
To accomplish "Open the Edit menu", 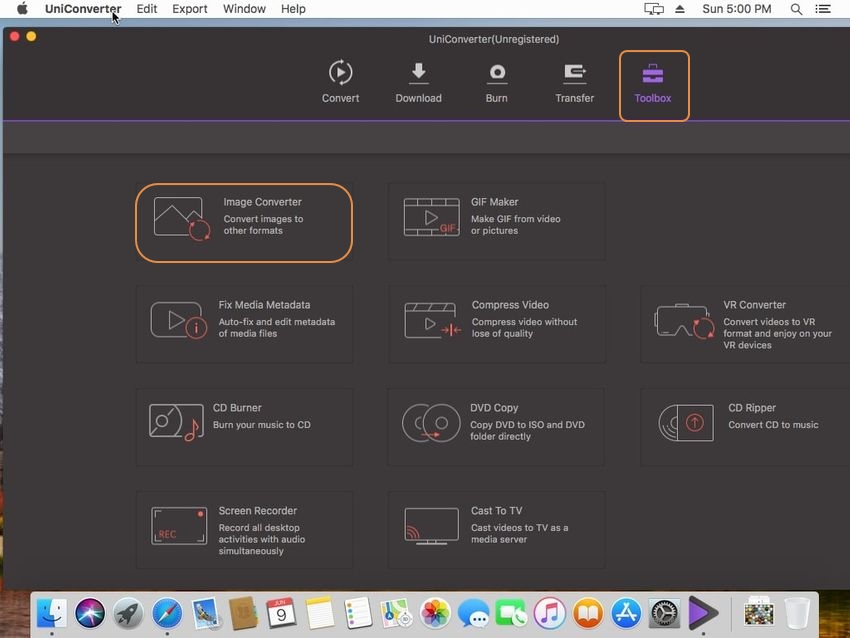I will pyautogui.click(x=147, y=9).
